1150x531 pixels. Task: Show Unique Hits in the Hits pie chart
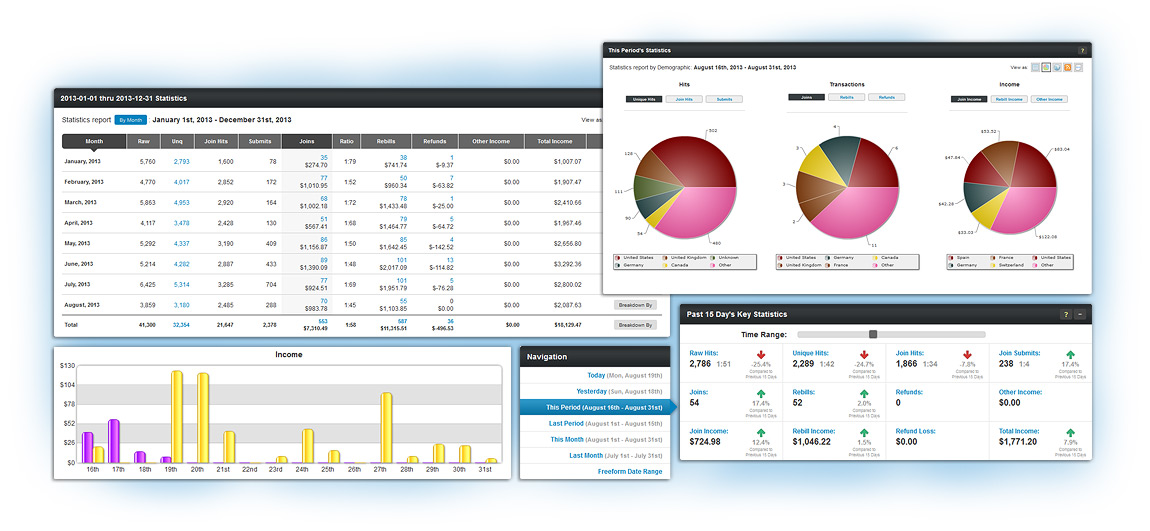click(644, 99)
